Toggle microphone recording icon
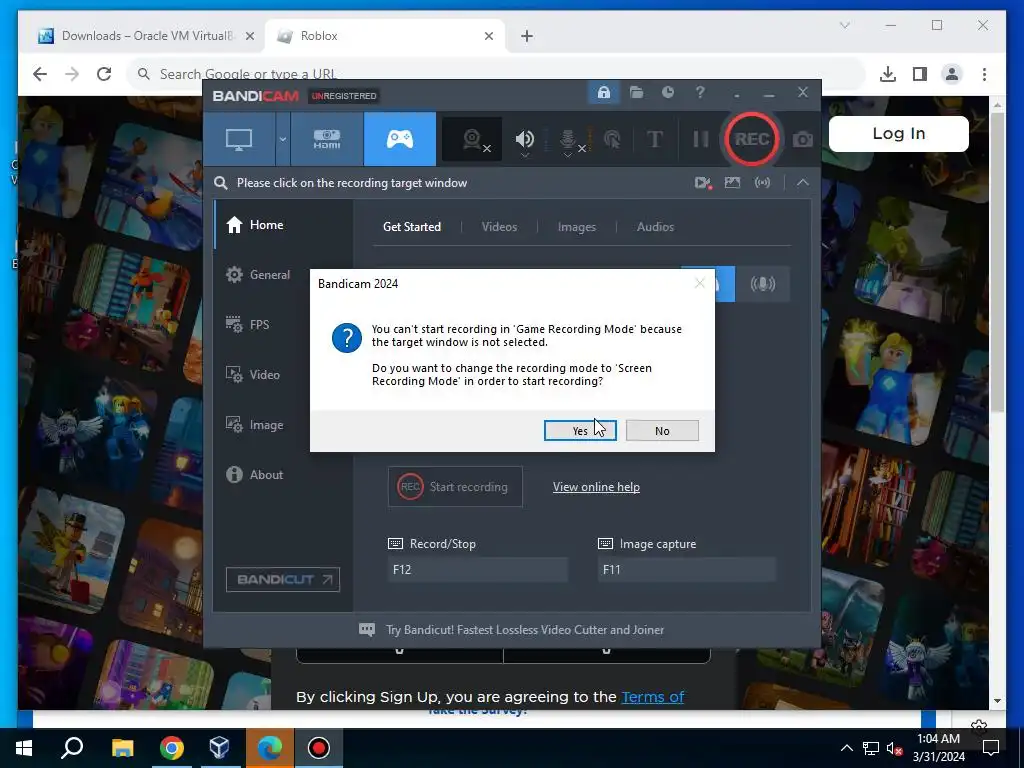 click(568, 139)
